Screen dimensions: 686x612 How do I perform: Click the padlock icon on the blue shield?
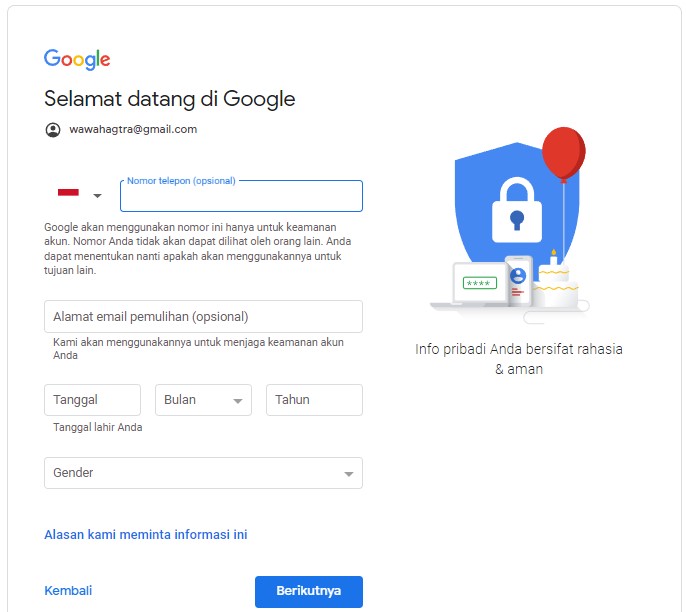click(x=517, y=210)
